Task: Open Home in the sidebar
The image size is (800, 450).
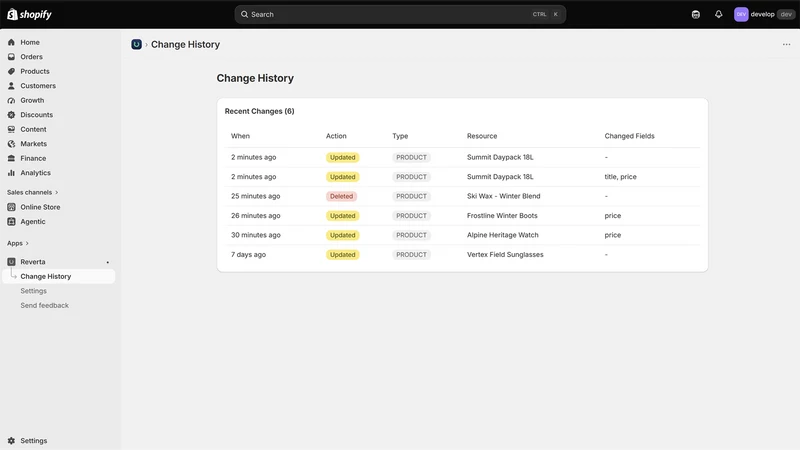Action: point(30,42)
